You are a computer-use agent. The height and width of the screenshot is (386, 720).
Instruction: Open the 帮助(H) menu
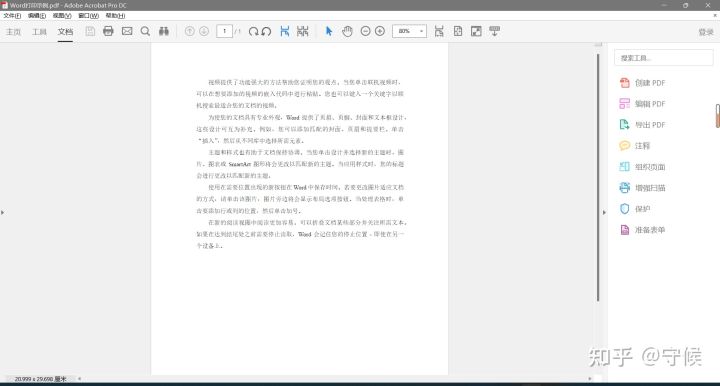pos(115,16)
